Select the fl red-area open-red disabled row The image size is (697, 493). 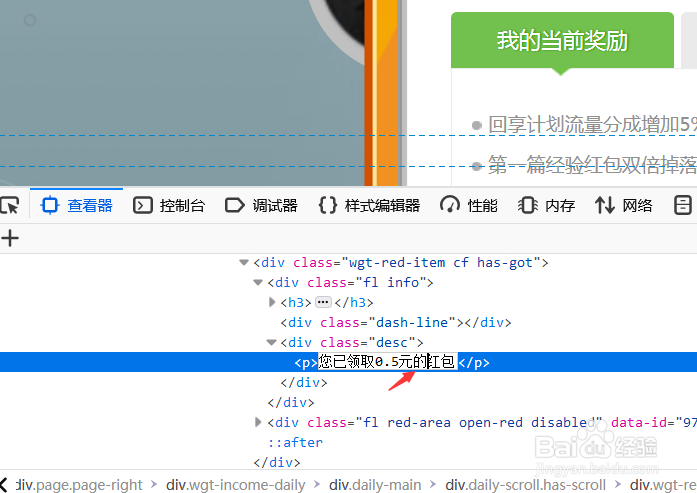482,422
